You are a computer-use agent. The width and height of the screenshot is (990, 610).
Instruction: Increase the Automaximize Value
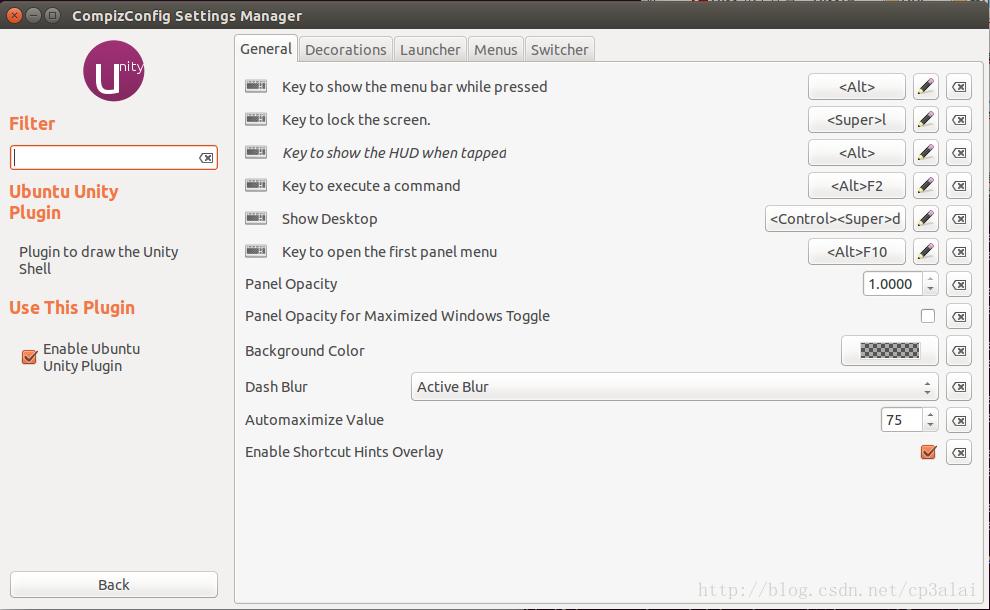click(x=930, y=414)
